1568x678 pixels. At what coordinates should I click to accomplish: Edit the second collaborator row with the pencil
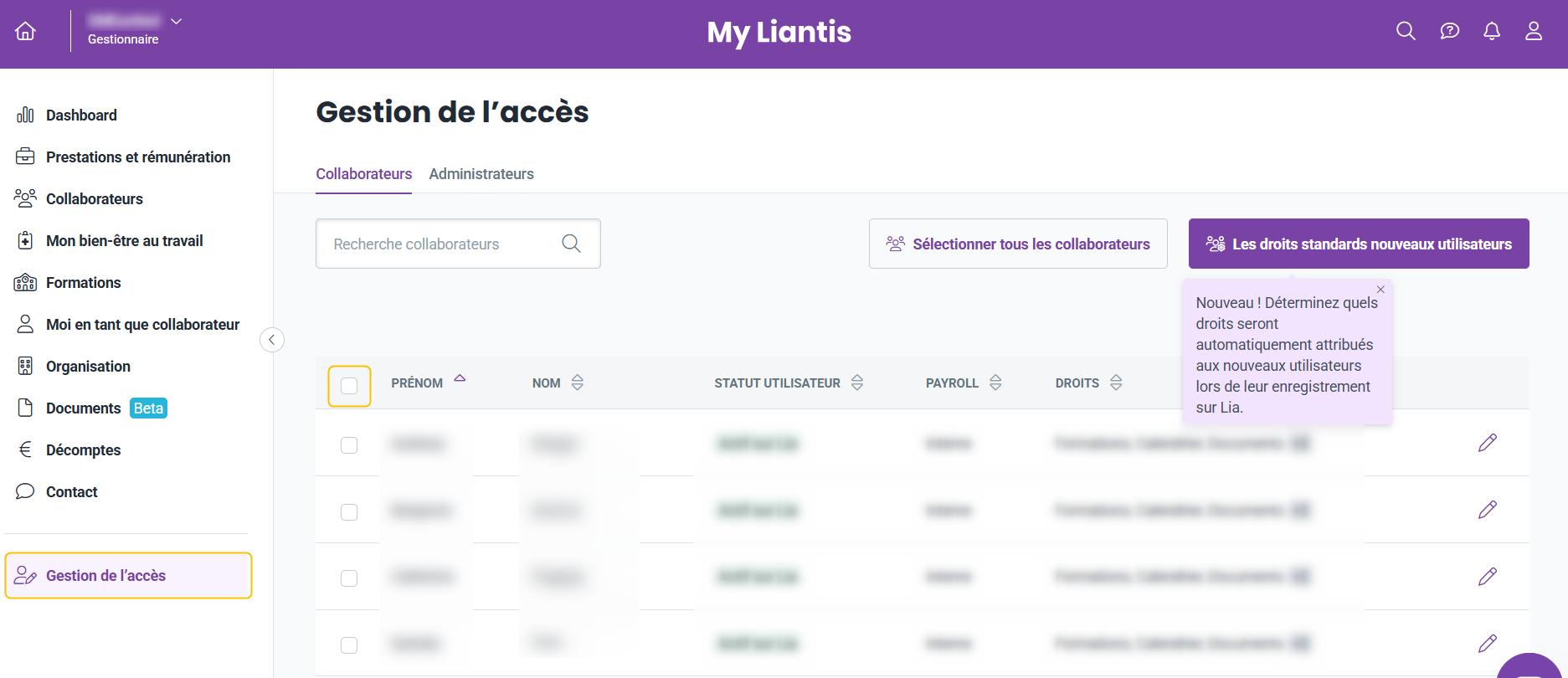click(1488, 510)
